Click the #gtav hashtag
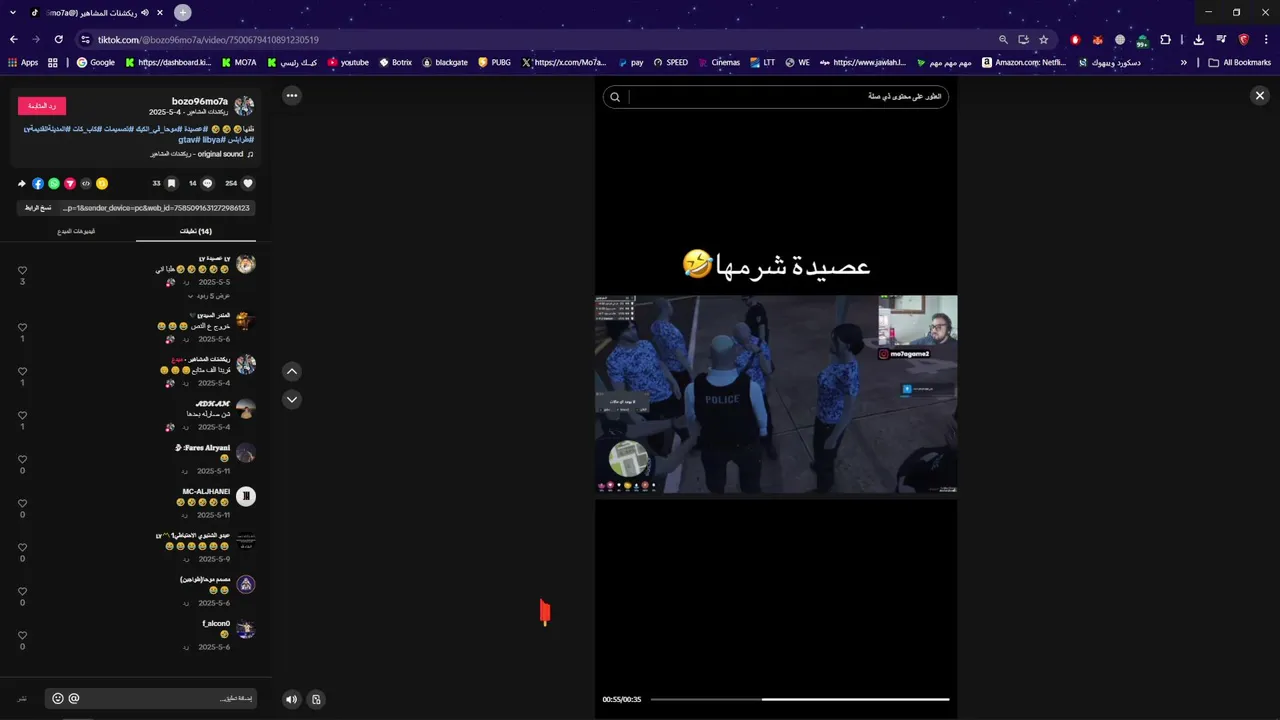Viewport: 1280px width, 720px height. pyautogui.click(x=190, y=140)
